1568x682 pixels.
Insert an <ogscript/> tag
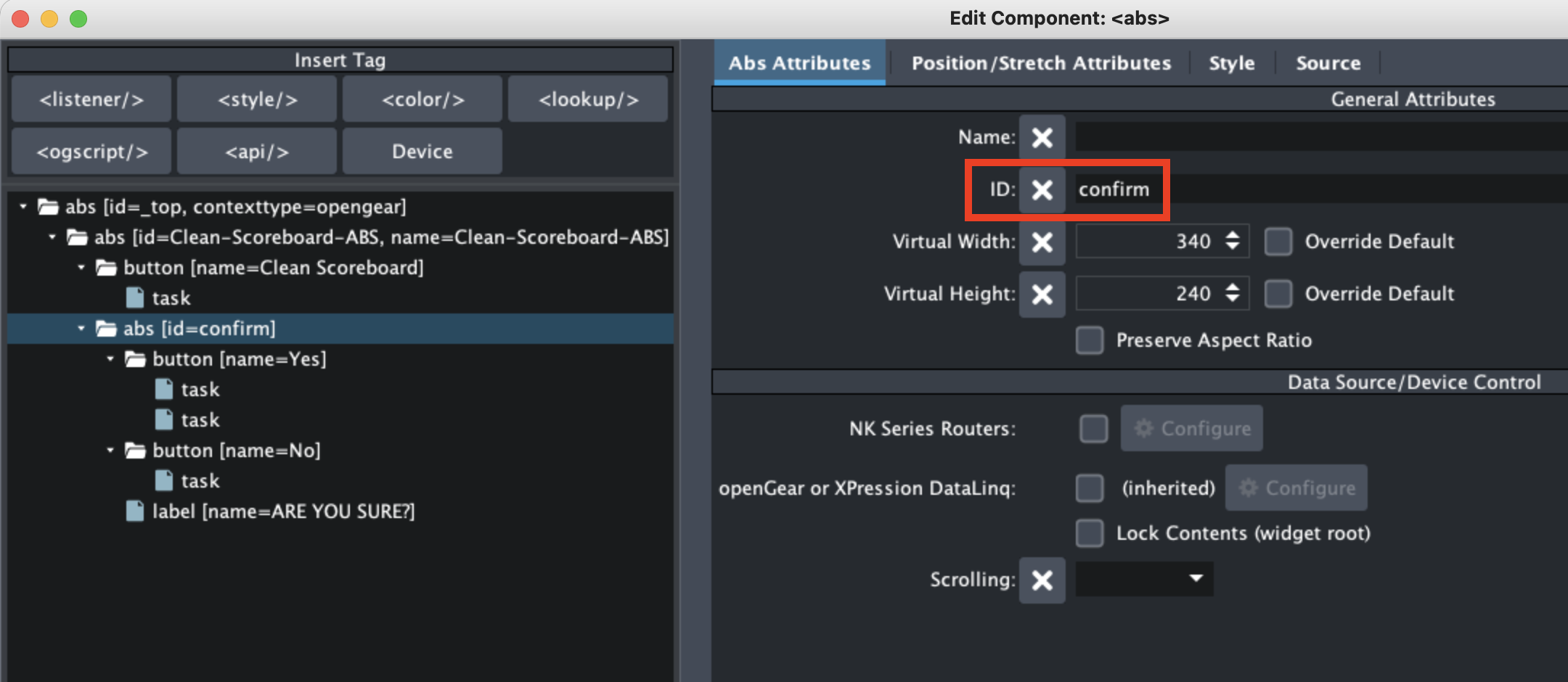pos(91,152)
